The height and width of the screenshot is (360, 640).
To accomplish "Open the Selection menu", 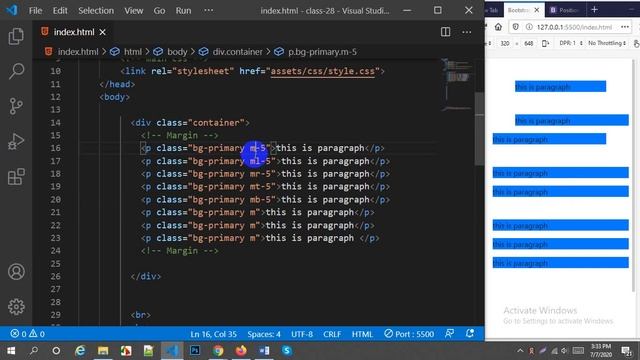I will pos(96,11).
